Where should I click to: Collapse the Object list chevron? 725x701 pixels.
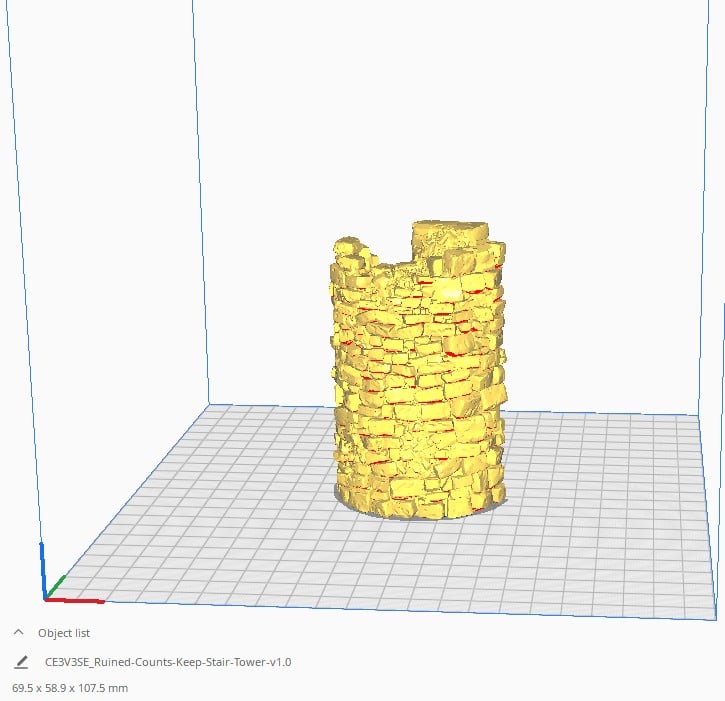(19, 633)
